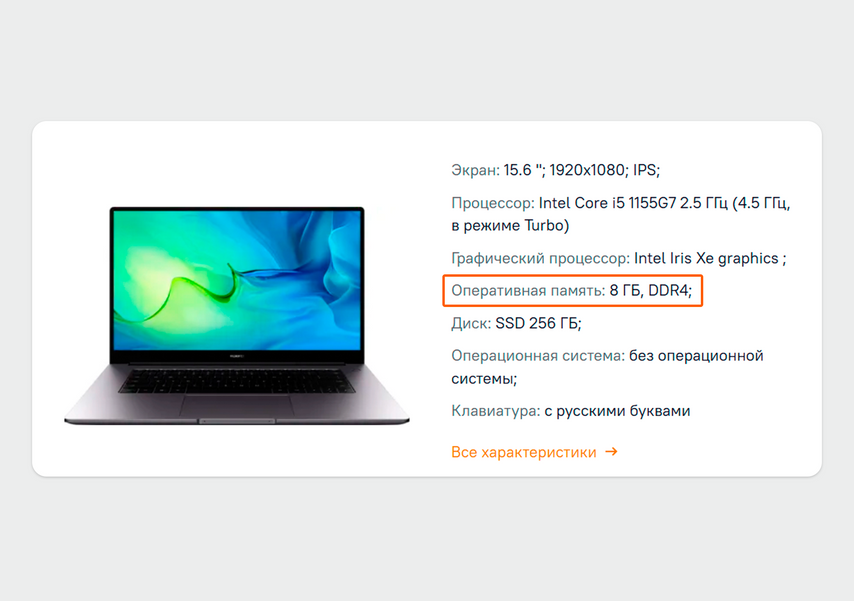Click the Операционная система specification line
This screenshot has height=601, width=854.
[607, 367]
